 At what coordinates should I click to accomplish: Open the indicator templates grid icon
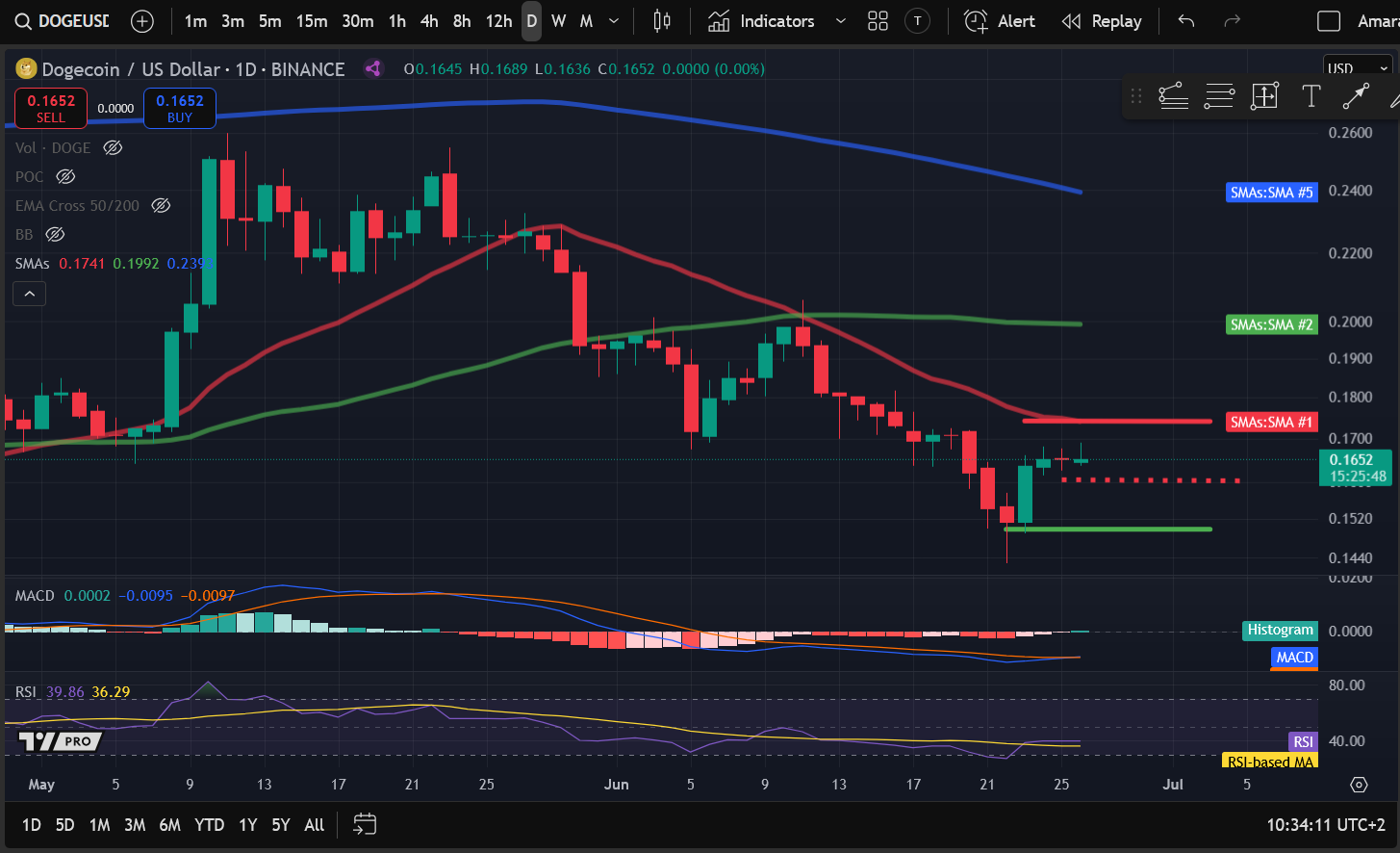pyautogui.click(x=878, y=21)
